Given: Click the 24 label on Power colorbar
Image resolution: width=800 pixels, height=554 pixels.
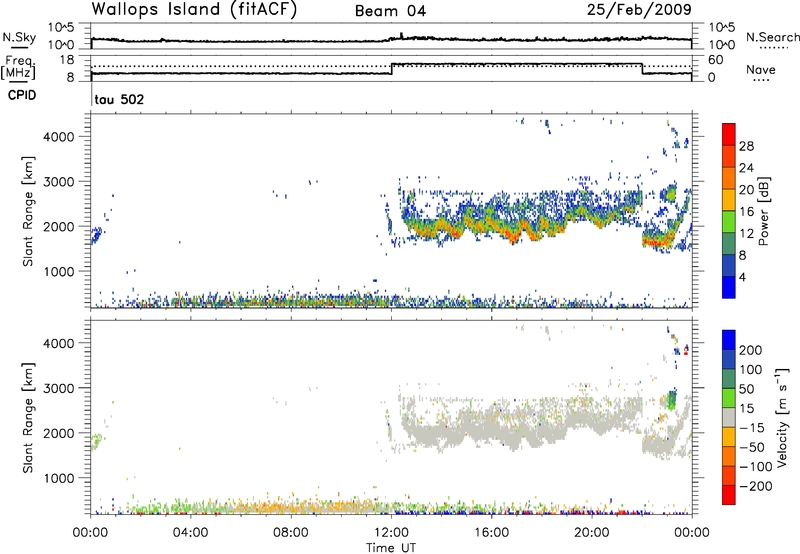Looking at the screenshot, I should click(x=746, y=168).
